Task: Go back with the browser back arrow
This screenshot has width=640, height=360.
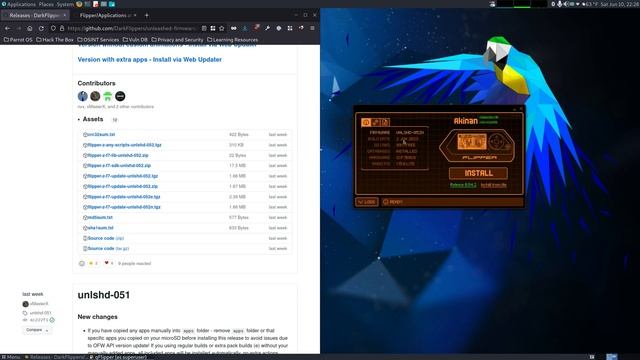Action: 7,28
